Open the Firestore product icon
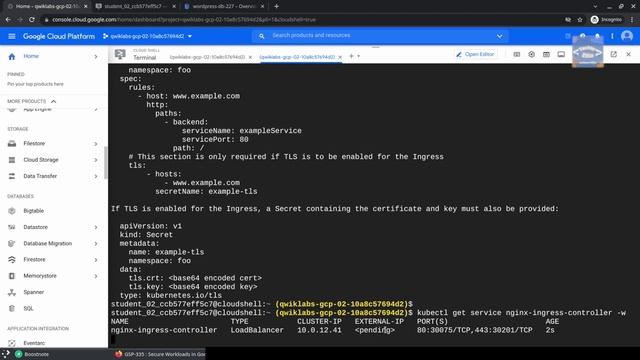Screen dimensions: 640x360 tap(12, 260)
